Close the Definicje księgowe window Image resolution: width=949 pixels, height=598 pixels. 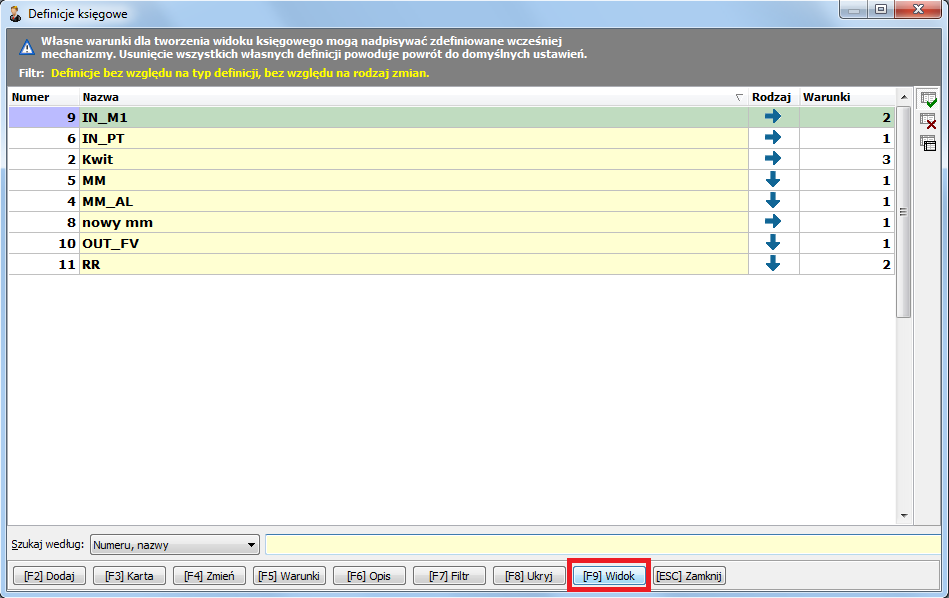click(x=918, y=9)
